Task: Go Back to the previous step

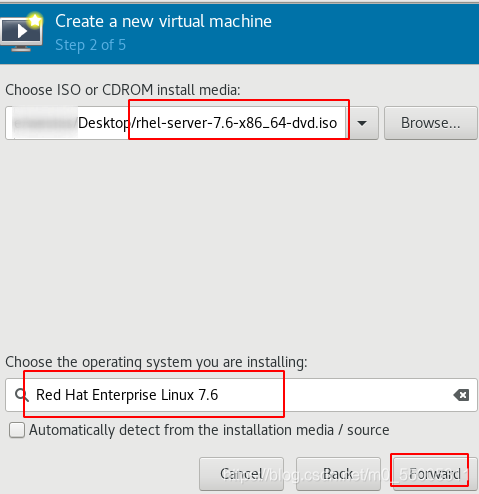Action: [338, 474]
